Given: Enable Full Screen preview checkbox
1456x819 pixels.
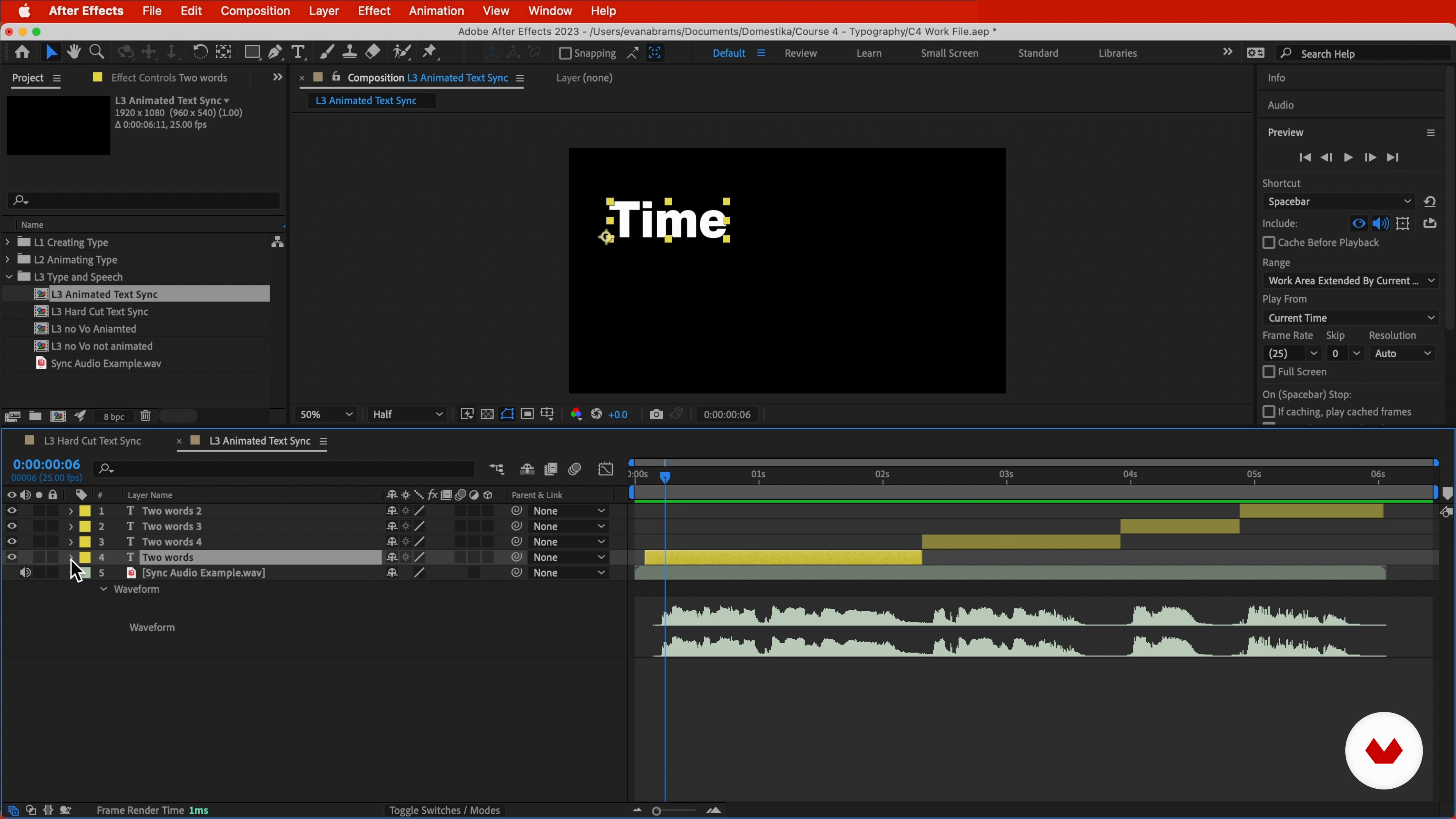Looking at the screenshot, I should pyautogui.click(x=1268, y=372).
